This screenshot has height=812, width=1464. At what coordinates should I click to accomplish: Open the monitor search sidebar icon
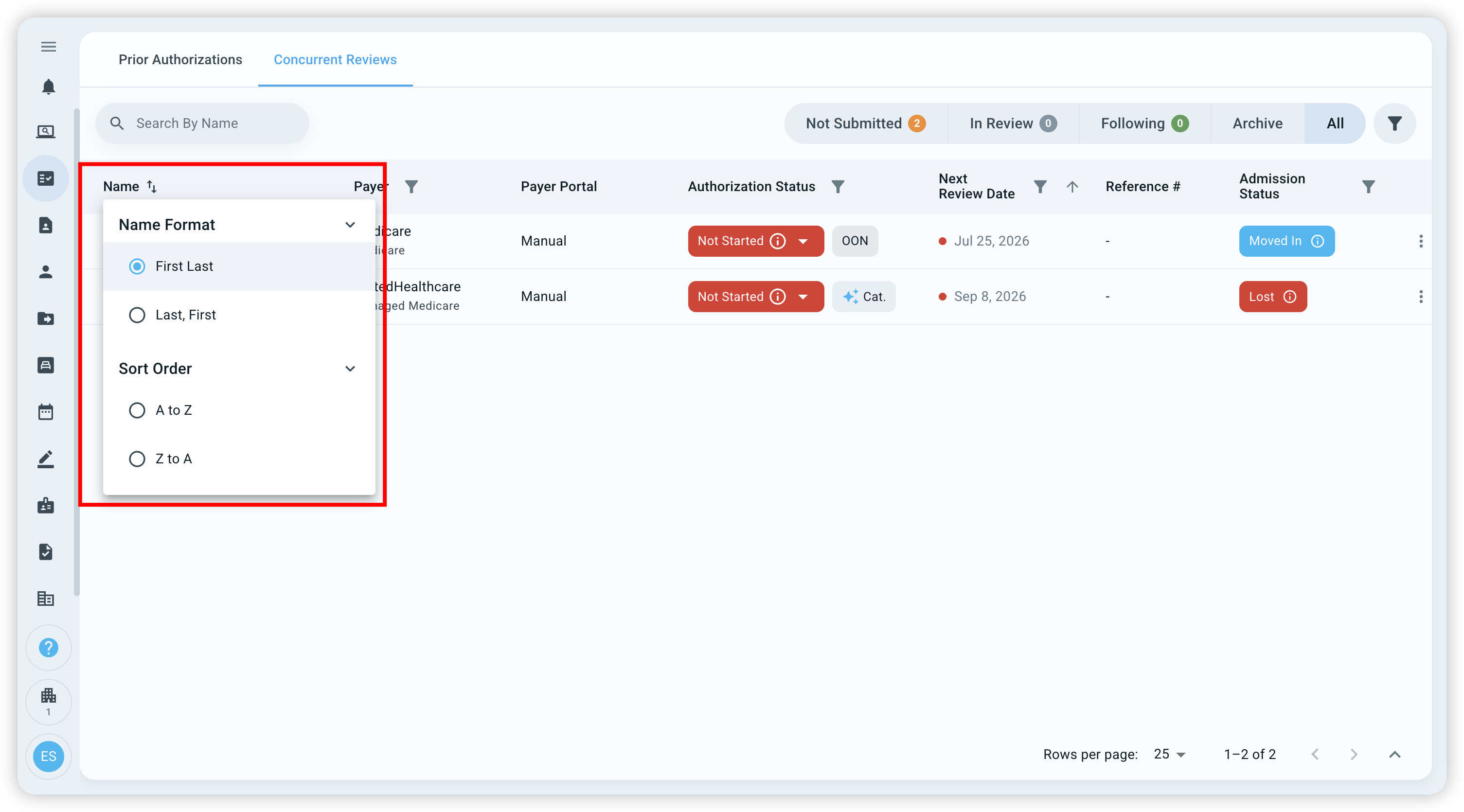click(46, 132)
